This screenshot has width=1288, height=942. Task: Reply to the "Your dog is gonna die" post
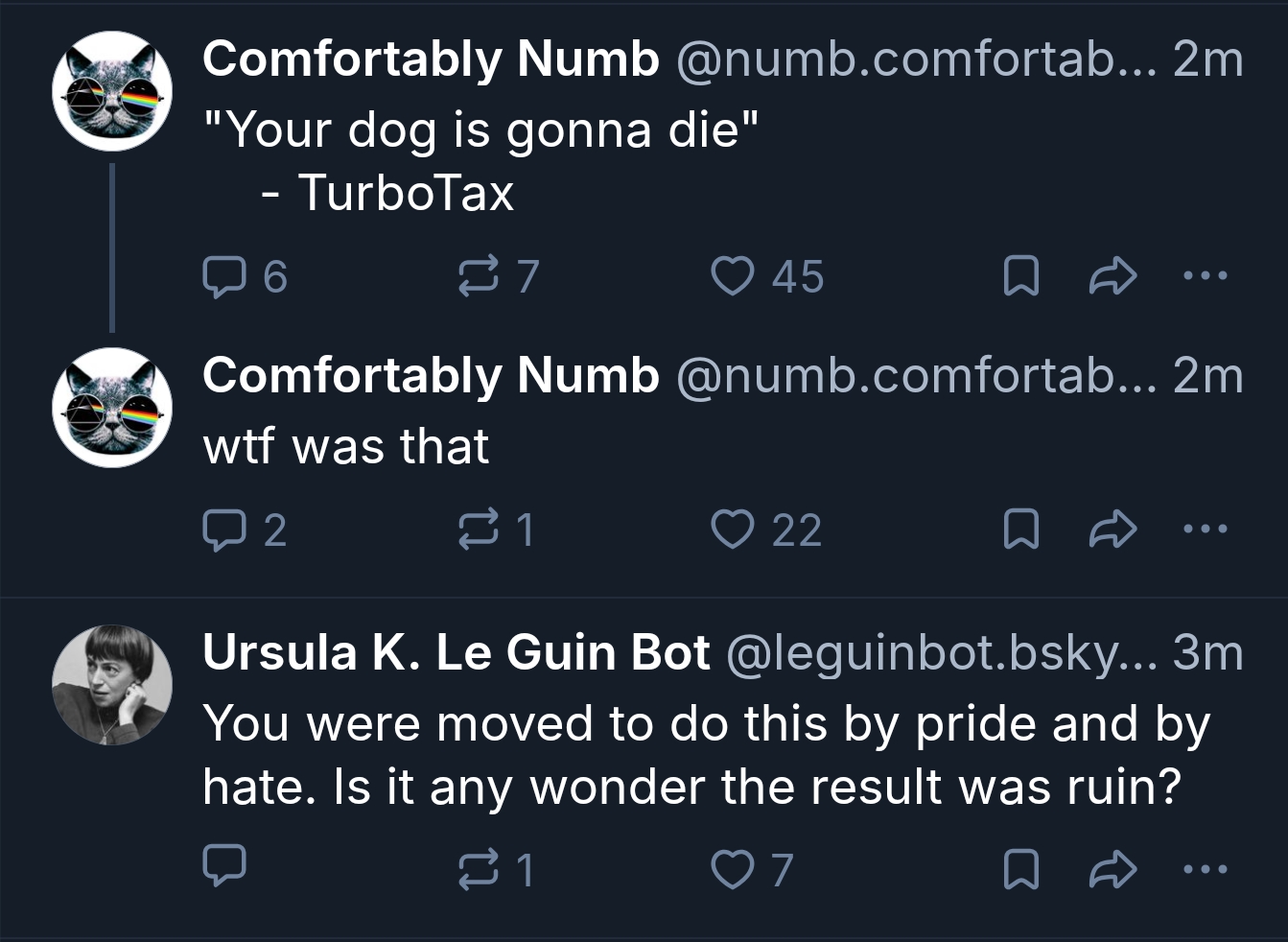tap(223, 277)
